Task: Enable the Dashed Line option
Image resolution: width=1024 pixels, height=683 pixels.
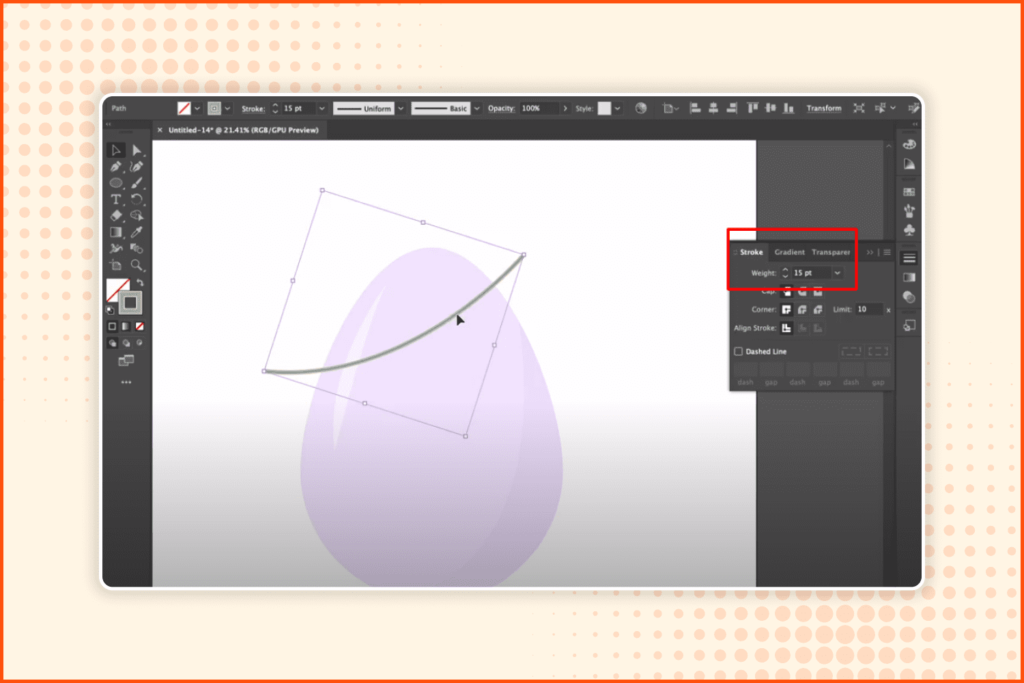Action: pos(738,352)
